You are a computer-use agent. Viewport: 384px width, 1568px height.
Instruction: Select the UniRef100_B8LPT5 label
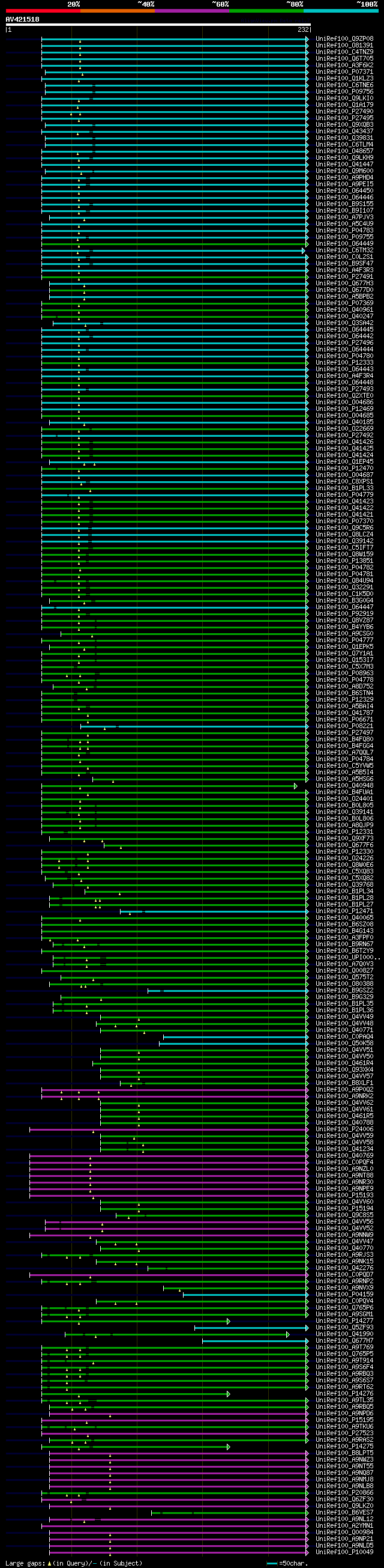[x=344, y=1454]
